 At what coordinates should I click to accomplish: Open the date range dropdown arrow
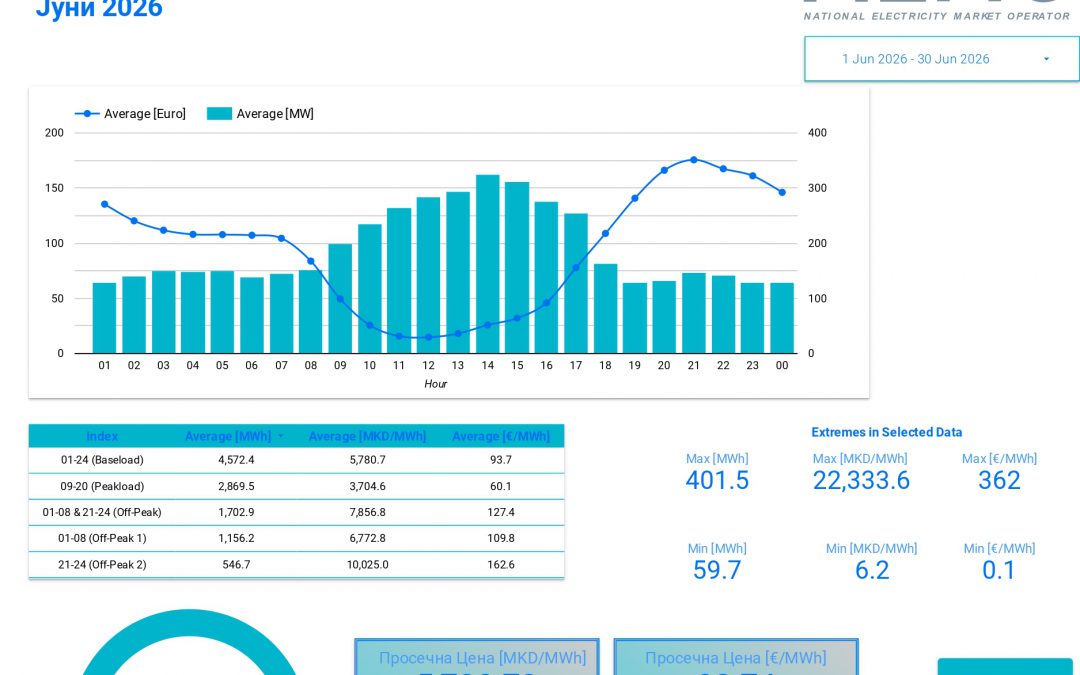coord(1046,59)
